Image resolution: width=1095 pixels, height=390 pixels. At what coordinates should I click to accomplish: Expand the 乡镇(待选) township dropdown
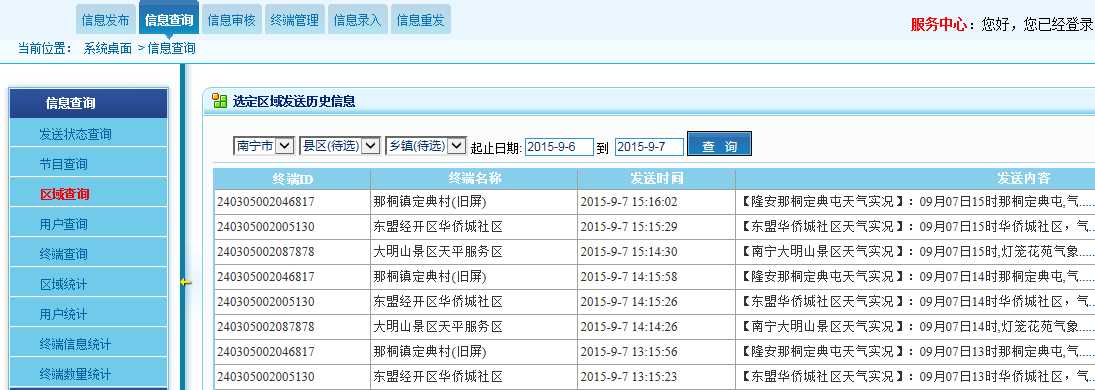pos(425,145)
